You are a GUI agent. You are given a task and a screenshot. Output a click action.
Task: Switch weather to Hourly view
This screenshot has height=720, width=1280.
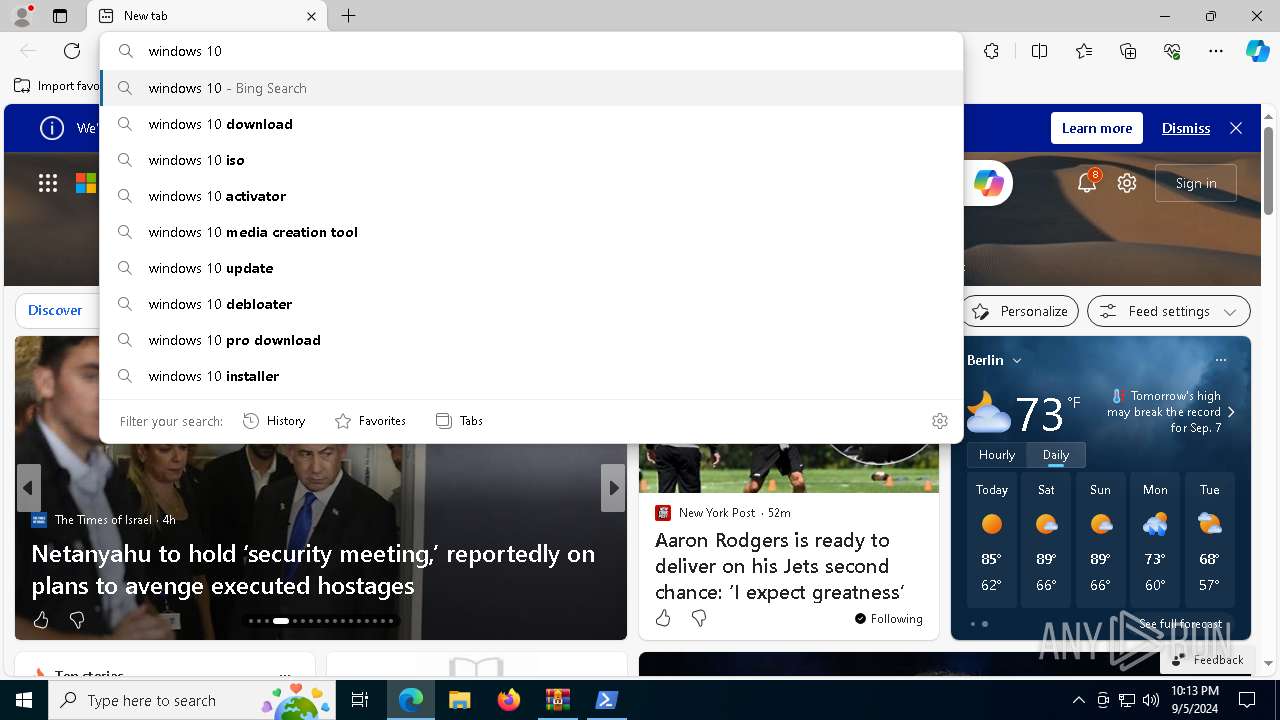coord(997,455)
